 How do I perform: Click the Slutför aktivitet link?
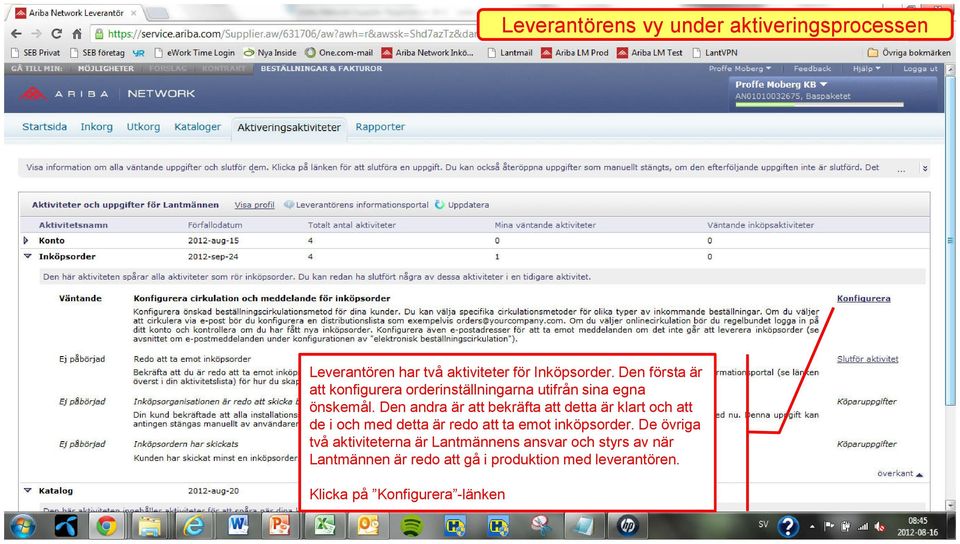[x=868, y=359]
